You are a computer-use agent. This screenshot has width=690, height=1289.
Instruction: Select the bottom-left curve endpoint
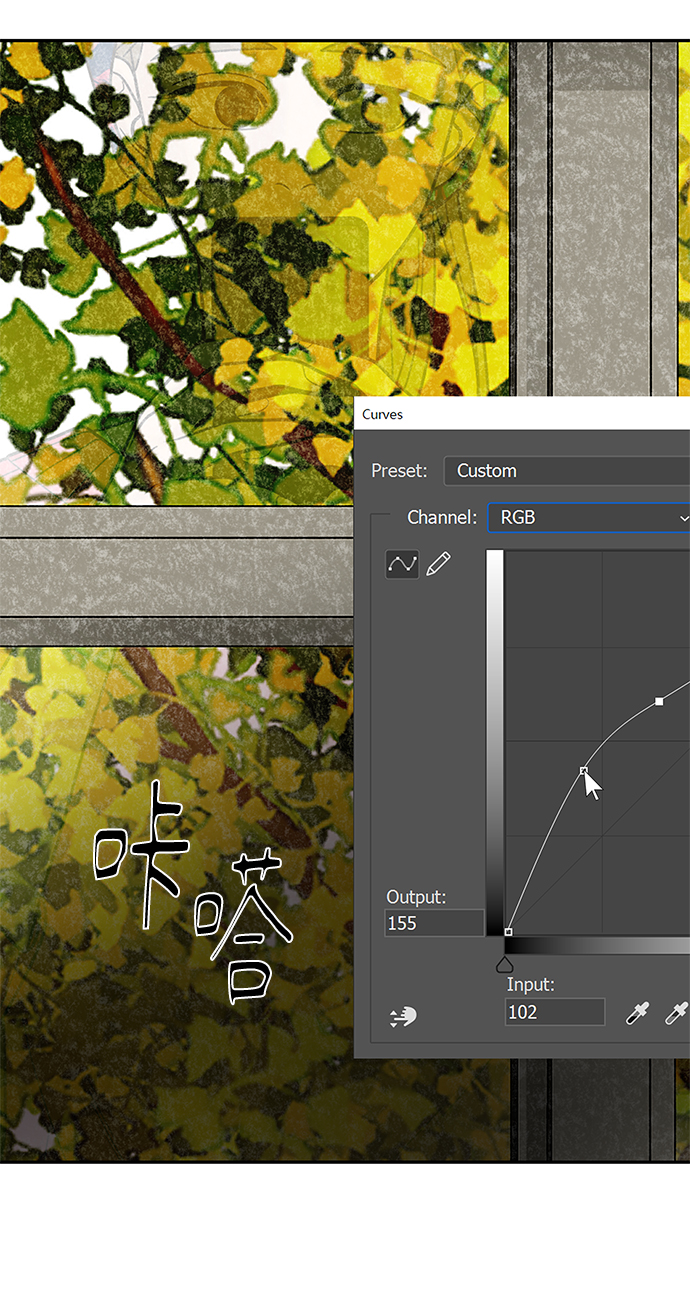pos(509,932)
